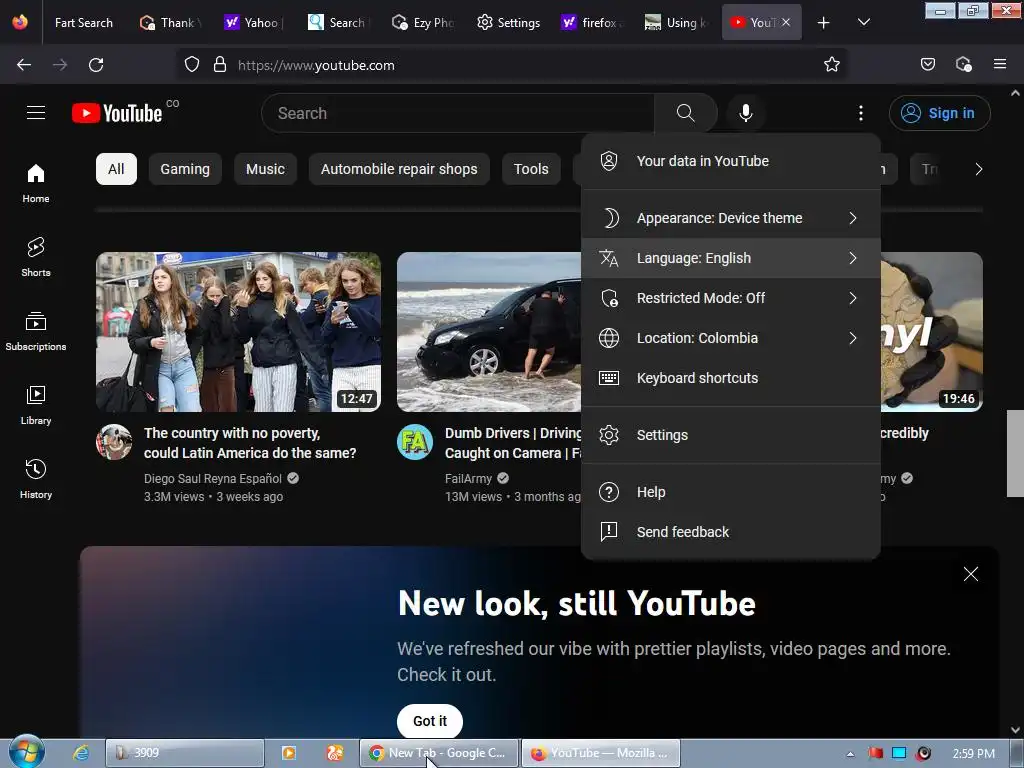
Task: Open the Dumb Drivers video title
Action: pyautogui.click(x=513, y=443)
